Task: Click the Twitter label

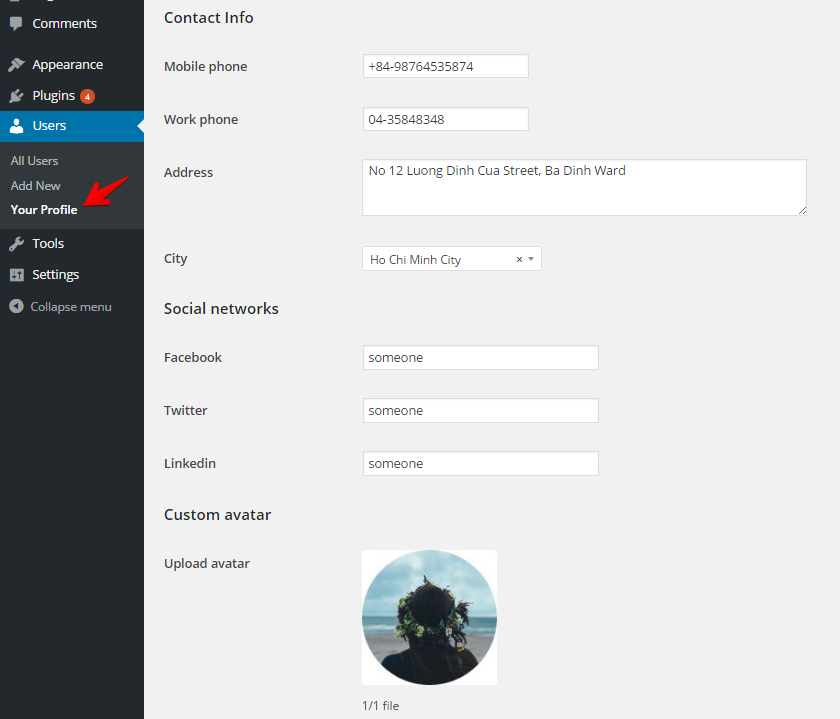Action: tap(185, 410)
